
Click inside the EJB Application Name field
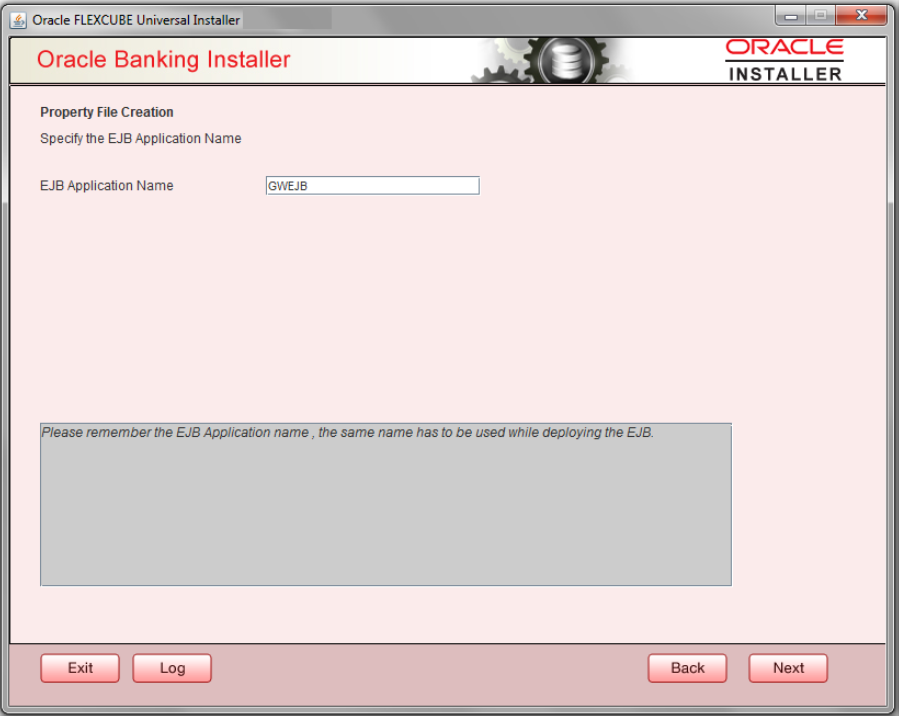pyautogui.click(x=373, y=185)
